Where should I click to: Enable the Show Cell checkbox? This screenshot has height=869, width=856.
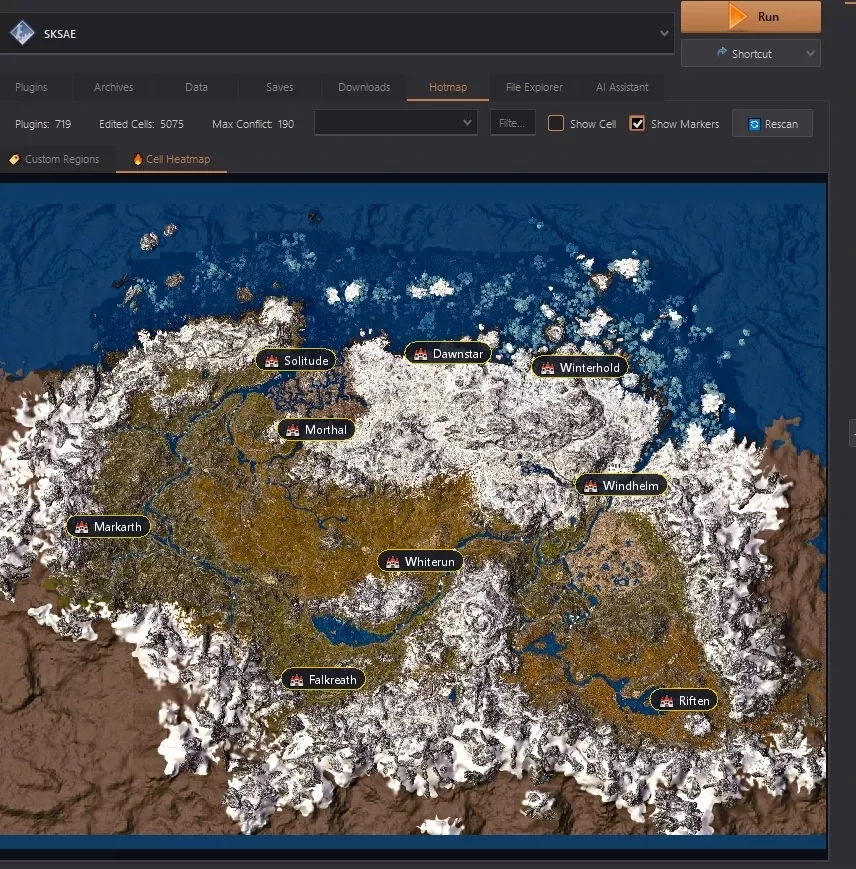pyautogui.click(x=556, y=123)
